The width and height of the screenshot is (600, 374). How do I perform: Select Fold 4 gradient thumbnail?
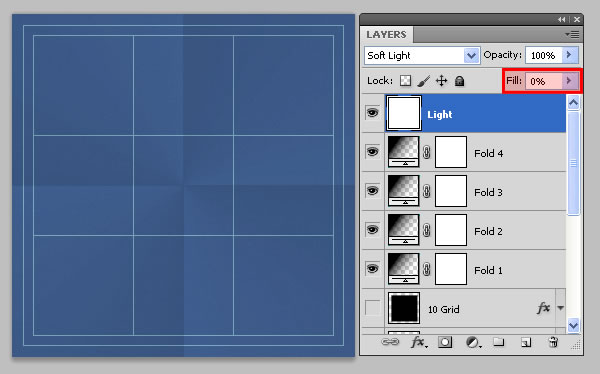coord(404,152)
